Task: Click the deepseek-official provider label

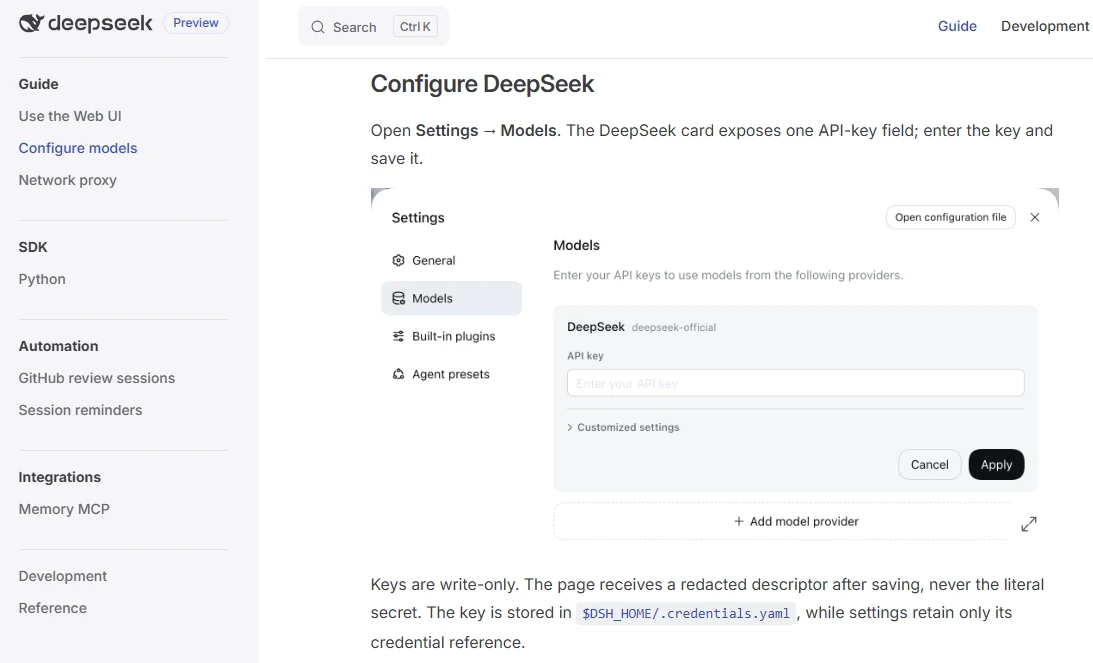Action: pyautogui.click(x=673, y=328)
